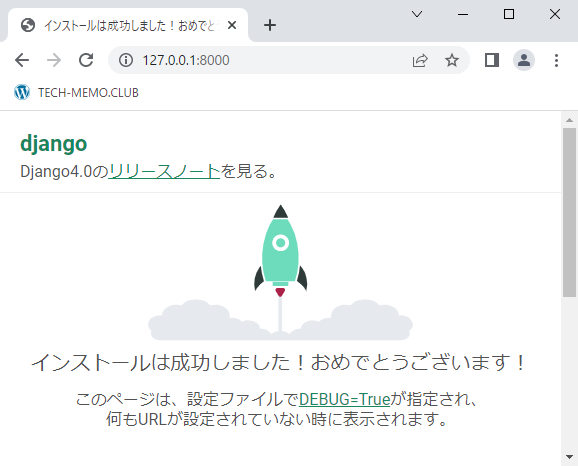Click the django logo heading
Viewport: 578px width, 466px height.
54,143
